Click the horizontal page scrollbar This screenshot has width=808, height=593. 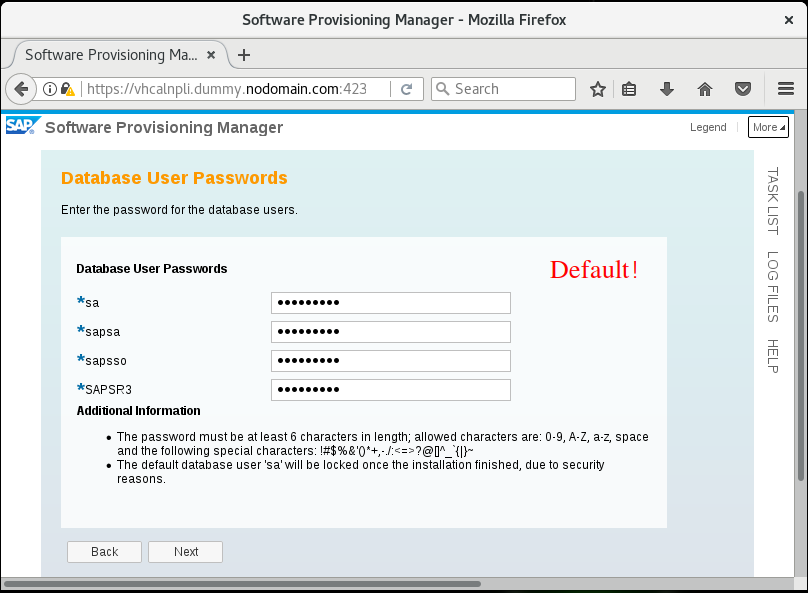242,584
